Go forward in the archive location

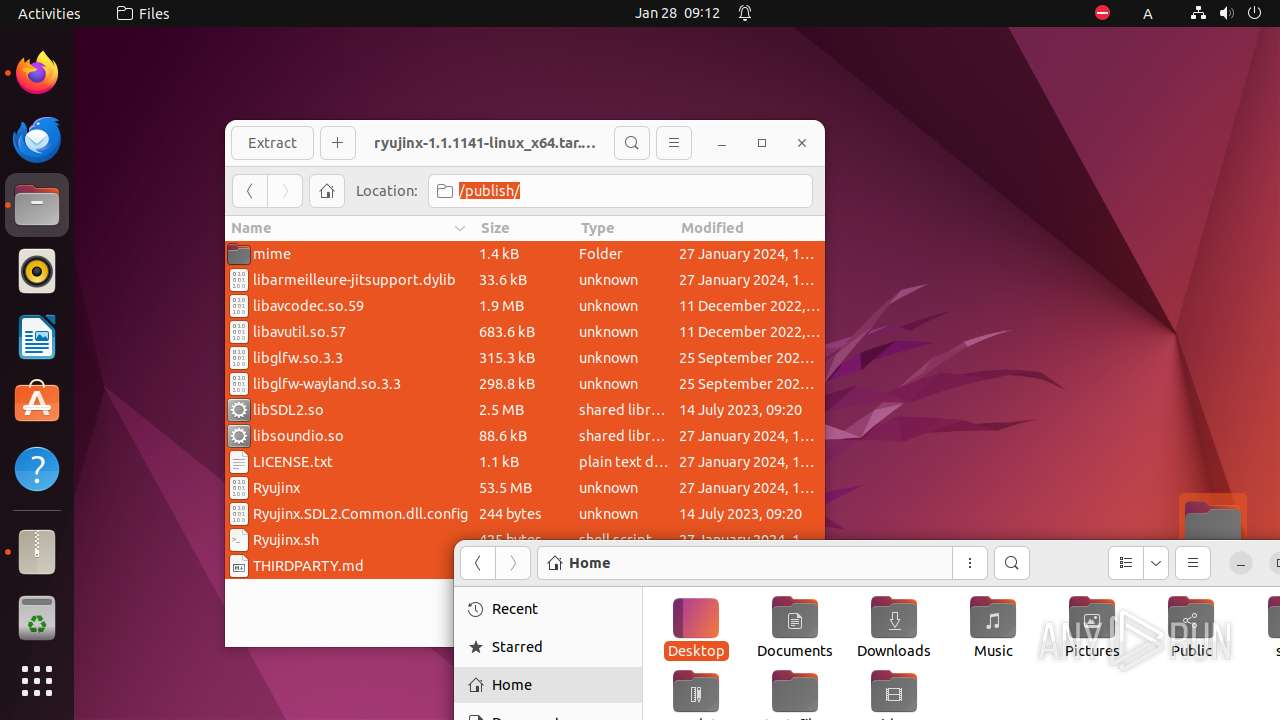point(285,191)
